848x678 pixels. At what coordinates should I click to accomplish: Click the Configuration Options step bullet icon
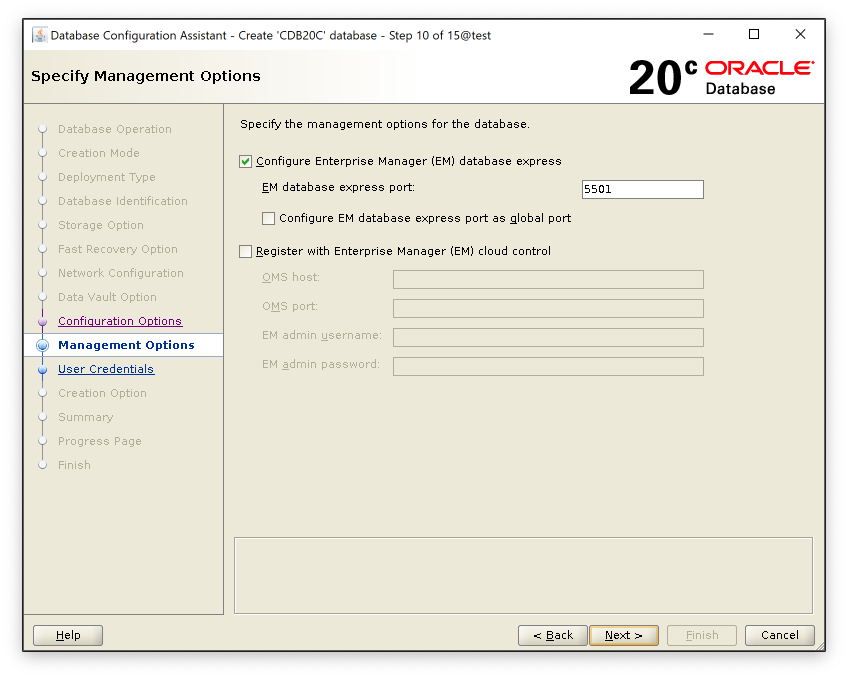[x=42, y=321]
